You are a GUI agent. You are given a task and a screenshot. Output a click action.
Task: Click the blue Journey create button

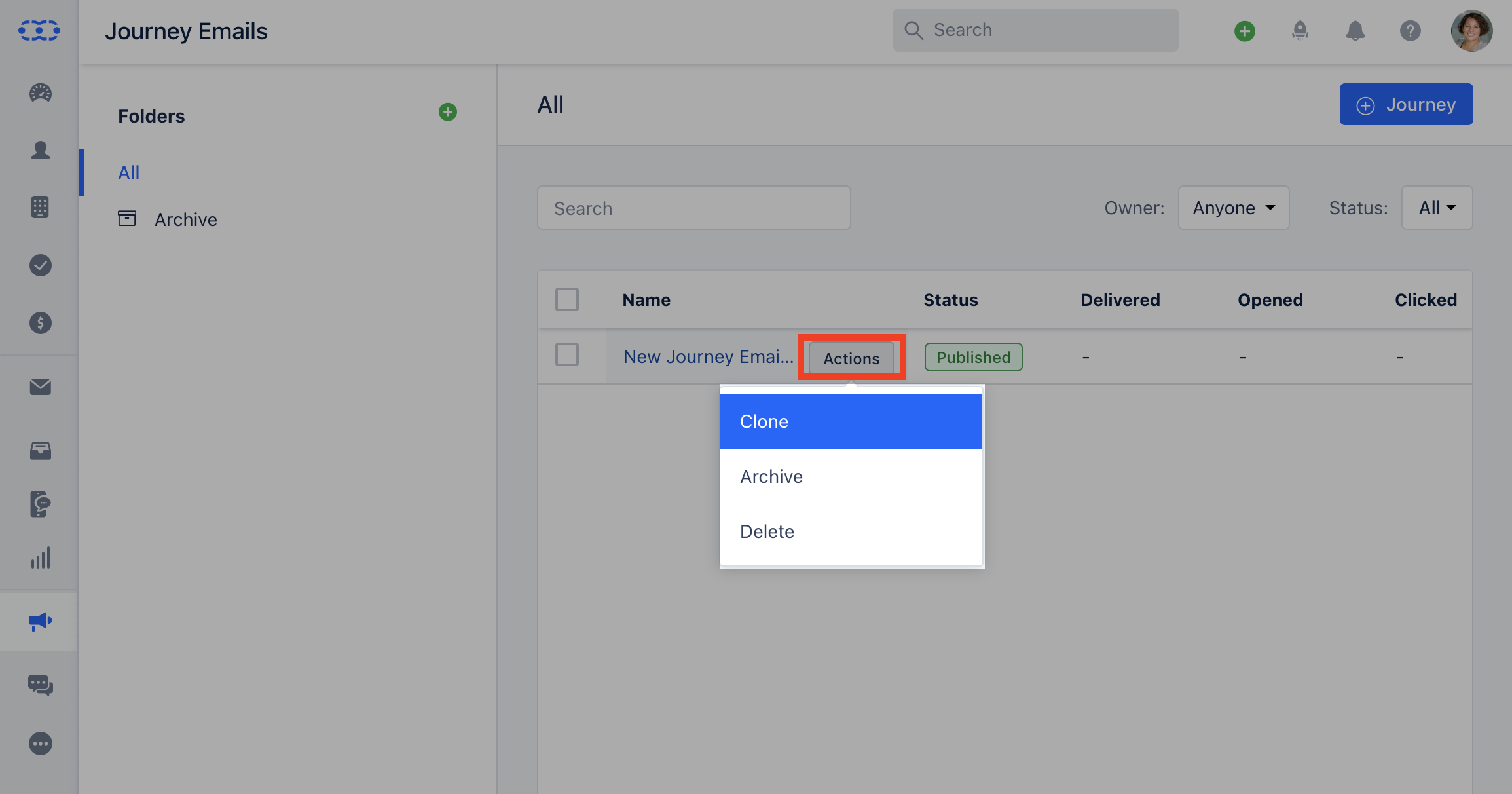[x=1406, y=105]
